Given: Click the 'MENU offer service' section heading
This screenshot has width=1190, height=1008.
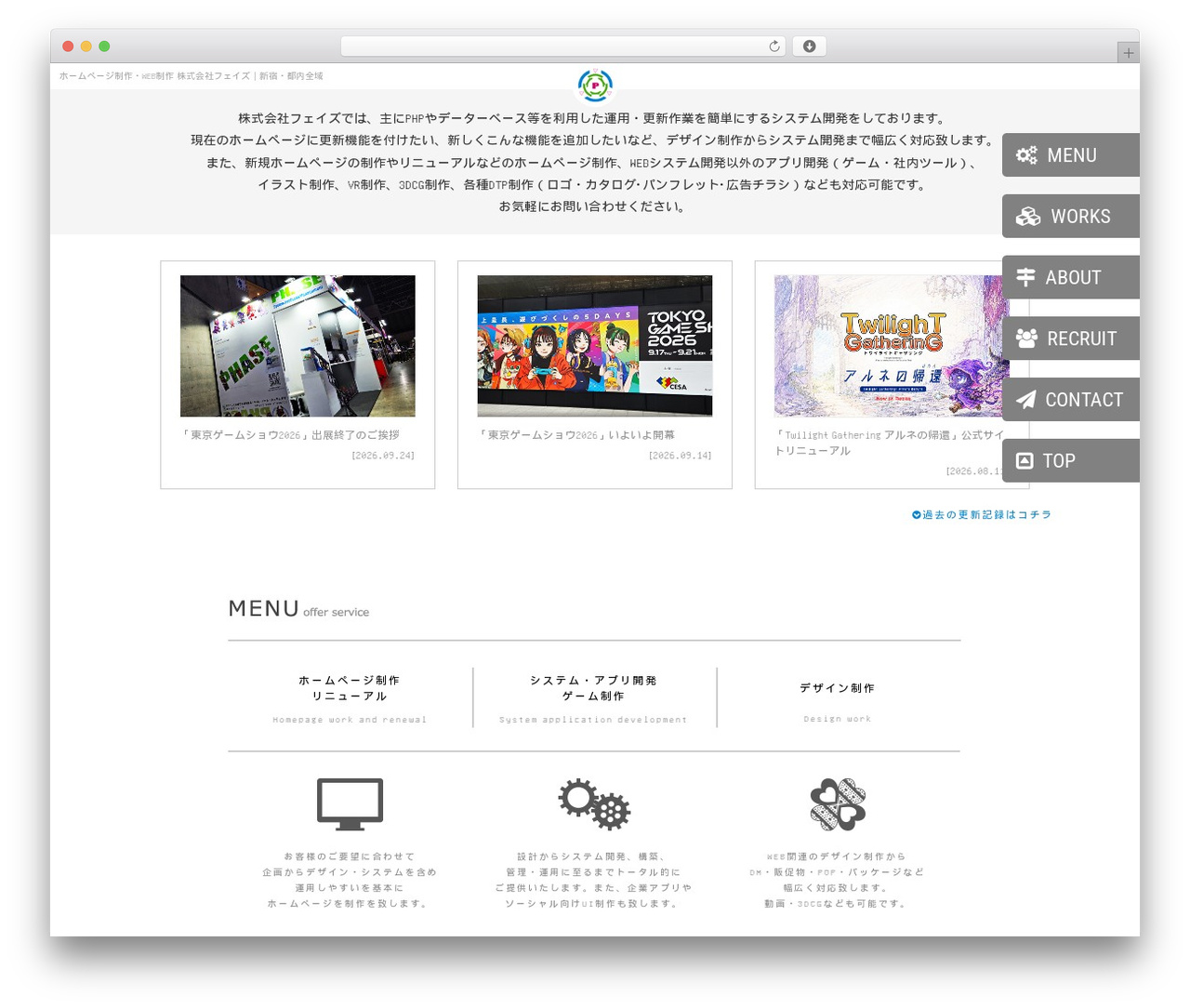Looking at the screenshot, I should point(298,609).
